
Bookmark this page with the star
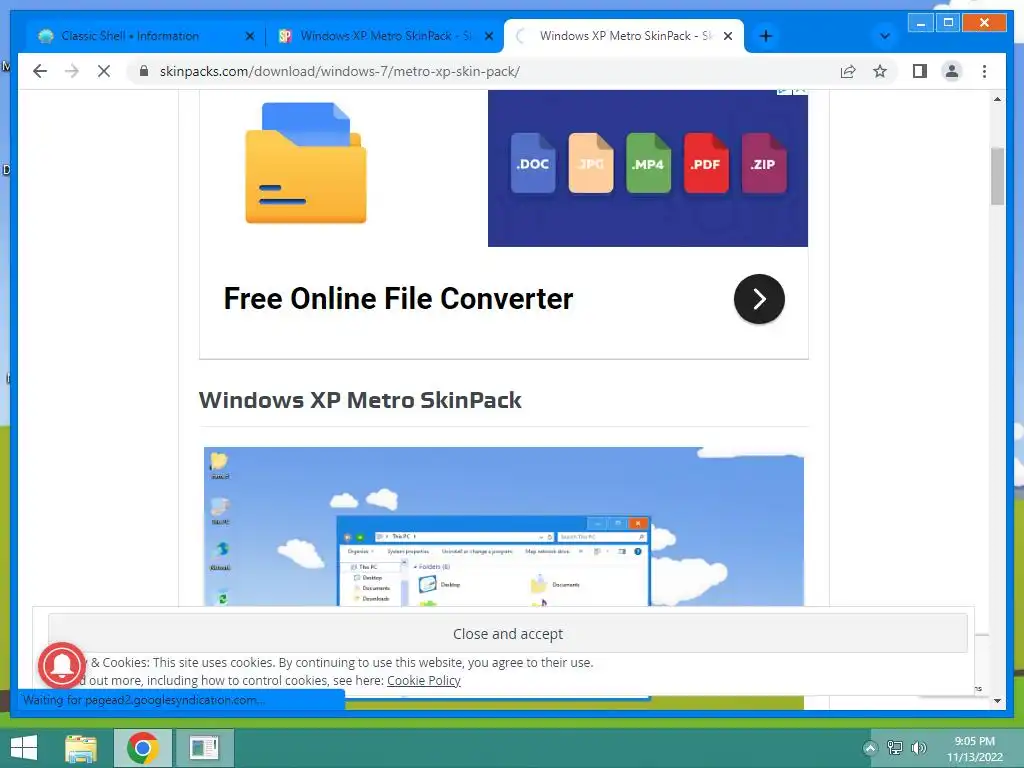(880, 71)
